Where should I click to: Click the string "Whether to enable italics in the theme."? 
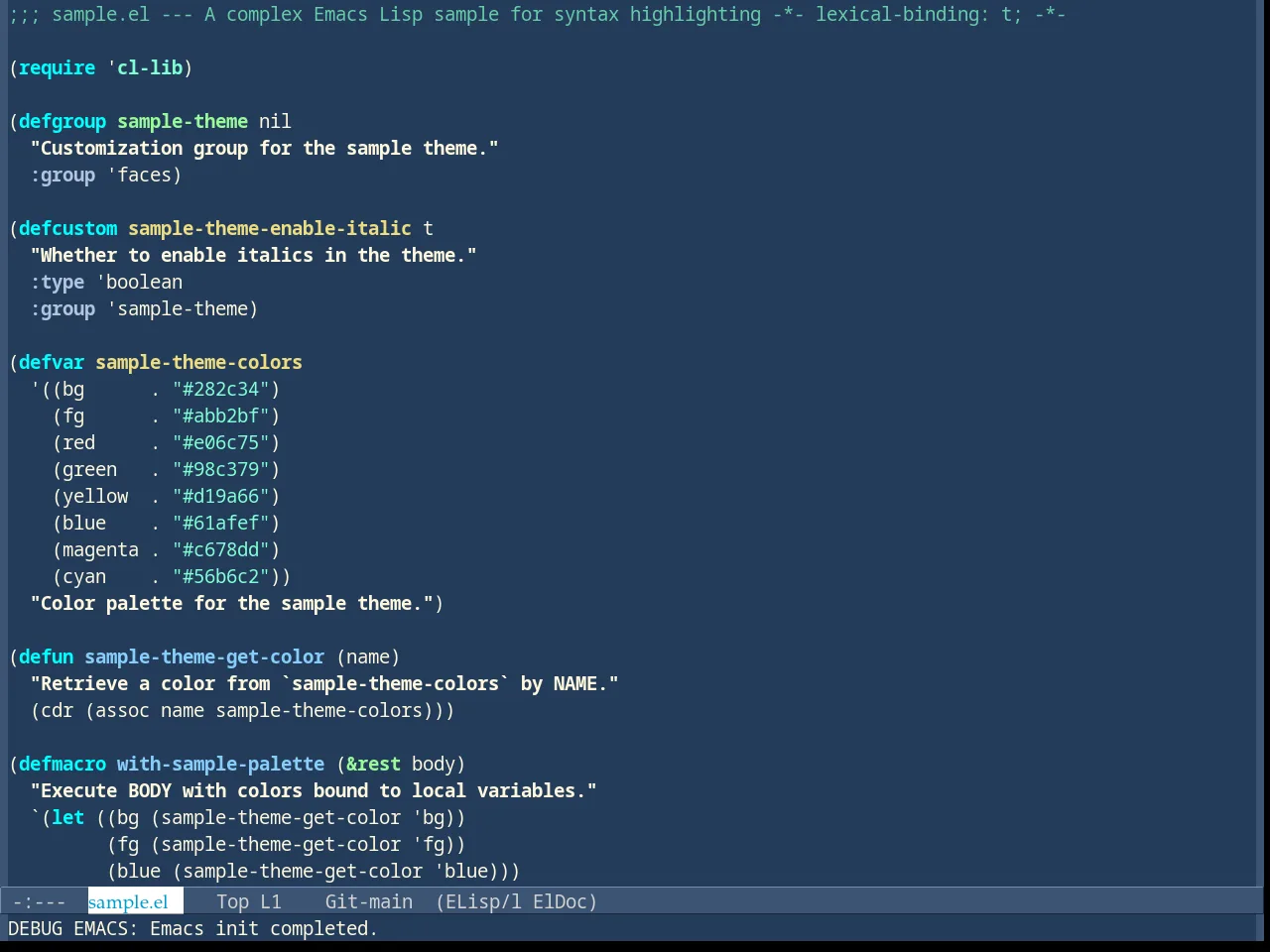254,255
